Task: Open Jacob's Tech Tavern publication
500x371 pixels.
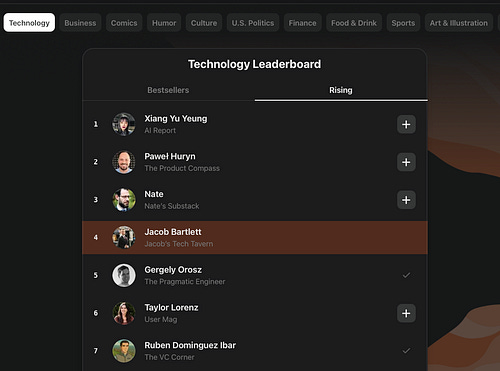Action: pos(179,244)
